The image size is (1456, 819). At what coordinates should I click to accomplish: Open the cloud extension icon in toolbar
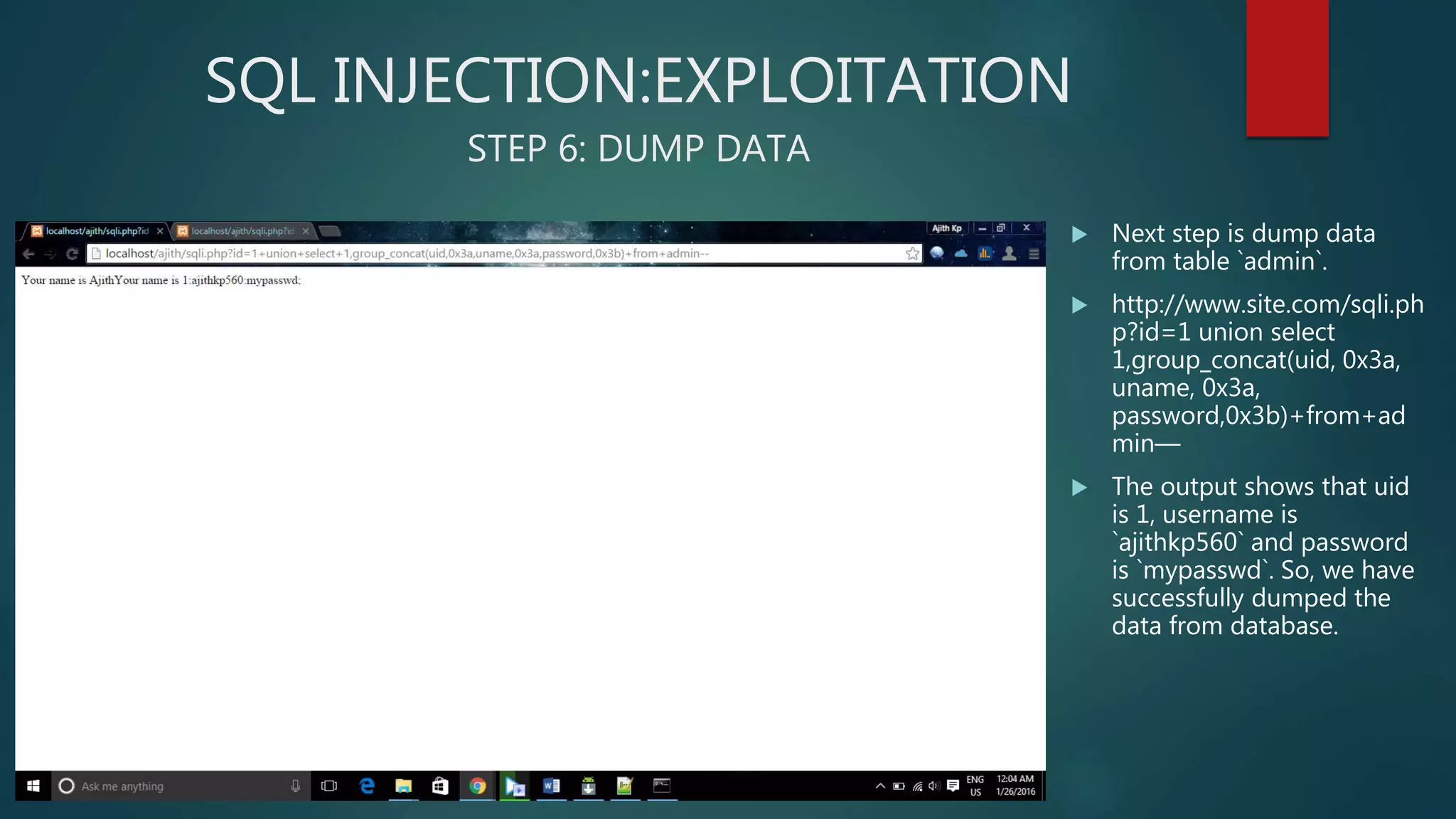tap(960, 253)
